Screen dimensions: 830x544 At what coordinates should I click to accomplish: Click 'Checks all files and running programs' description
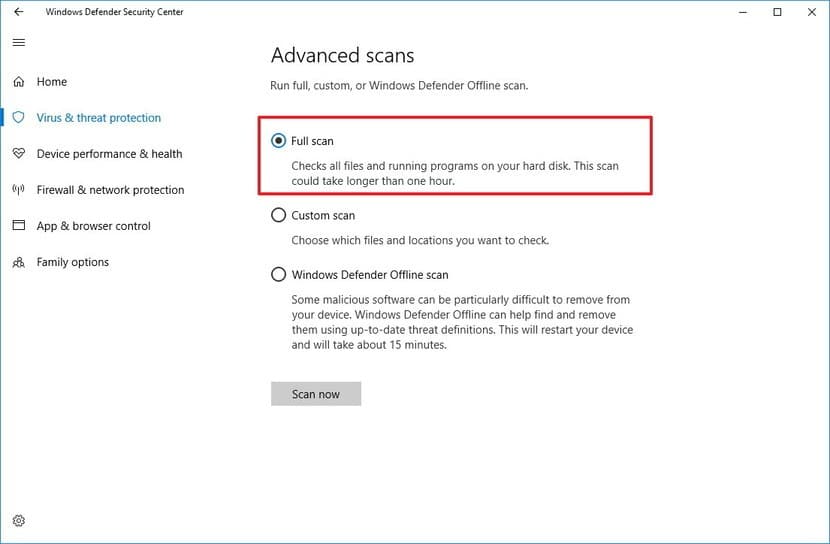pos(455,173)
